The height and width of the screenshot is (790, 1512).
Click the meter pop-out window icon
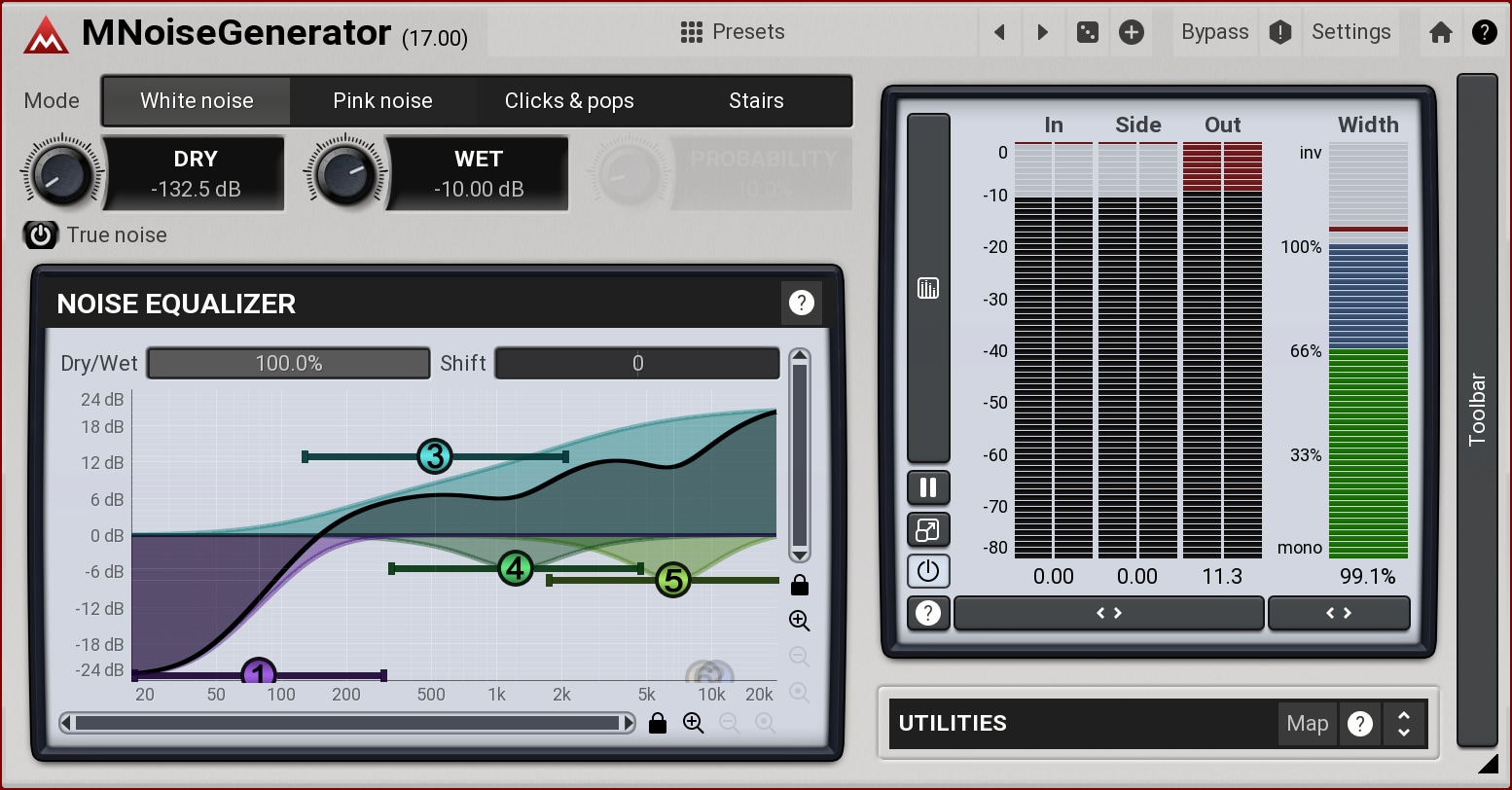click(927, 530)
